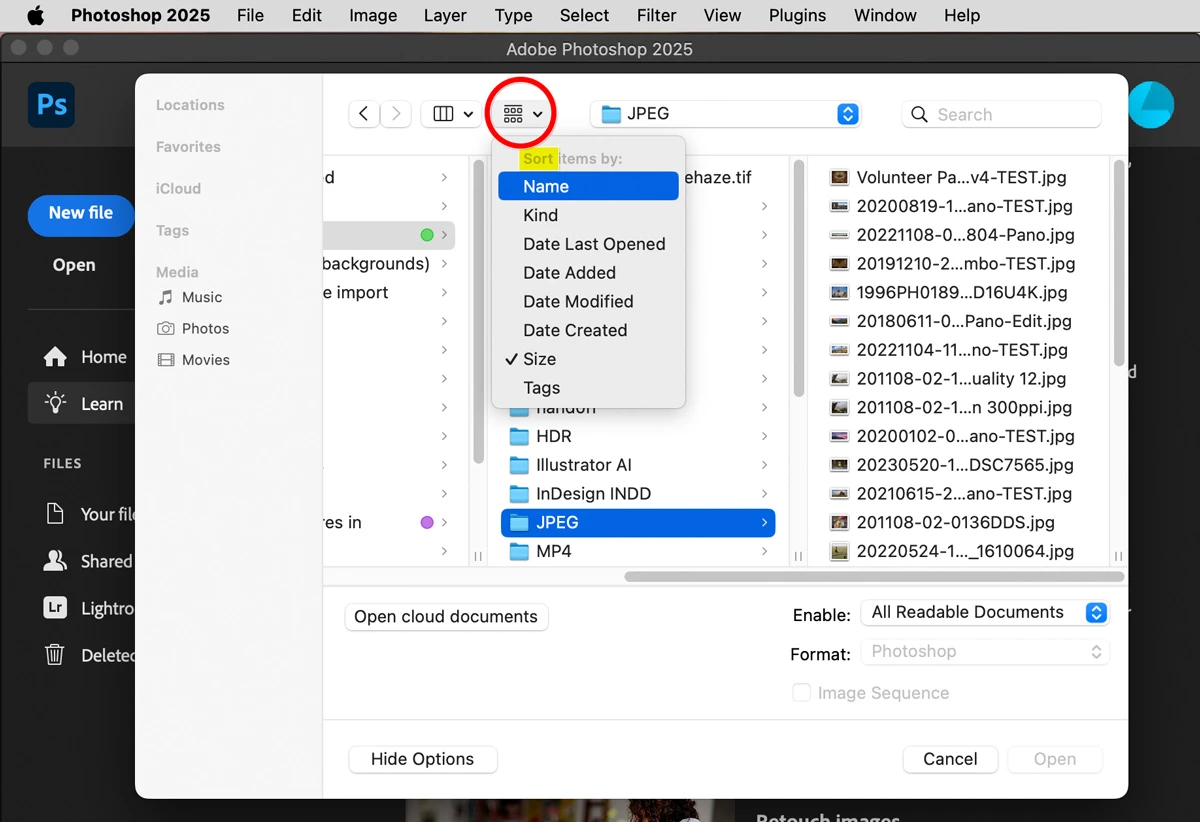Go to Home in Photoshop sidebar
This screenshot has width=1200, height=822.
(85, 357)
